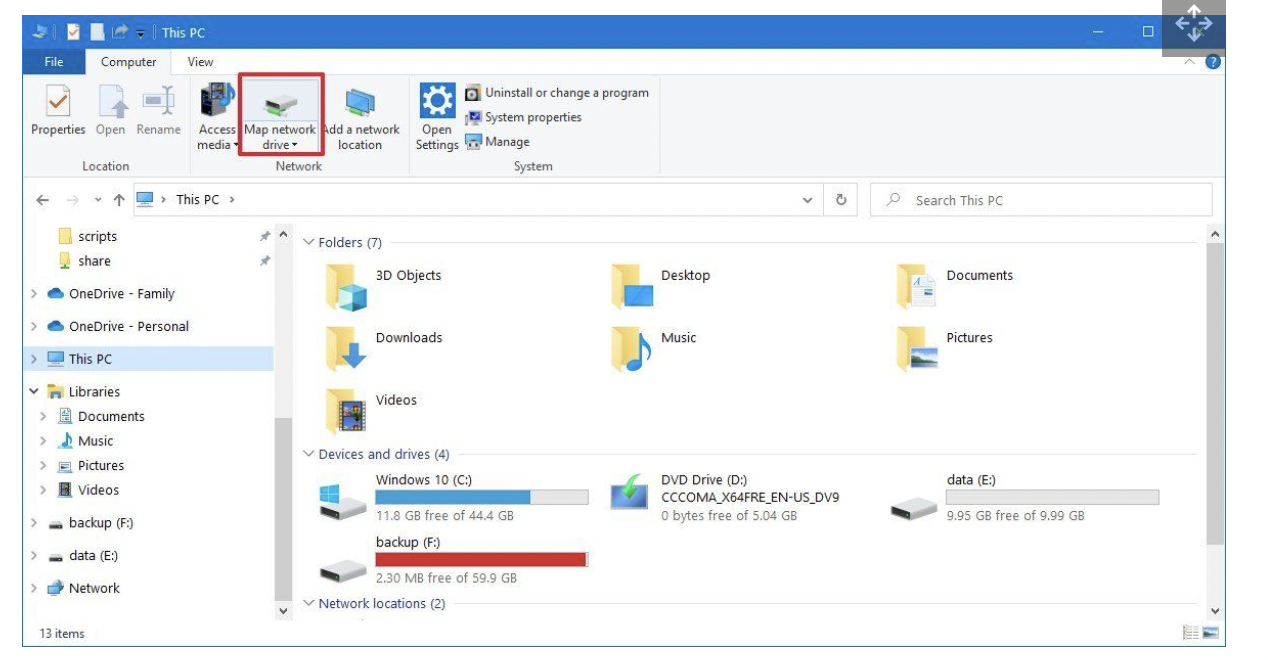This screenshot has height=660, width=1268.
Task: Select the Computer ribbon tab
Action: [128, 62]
